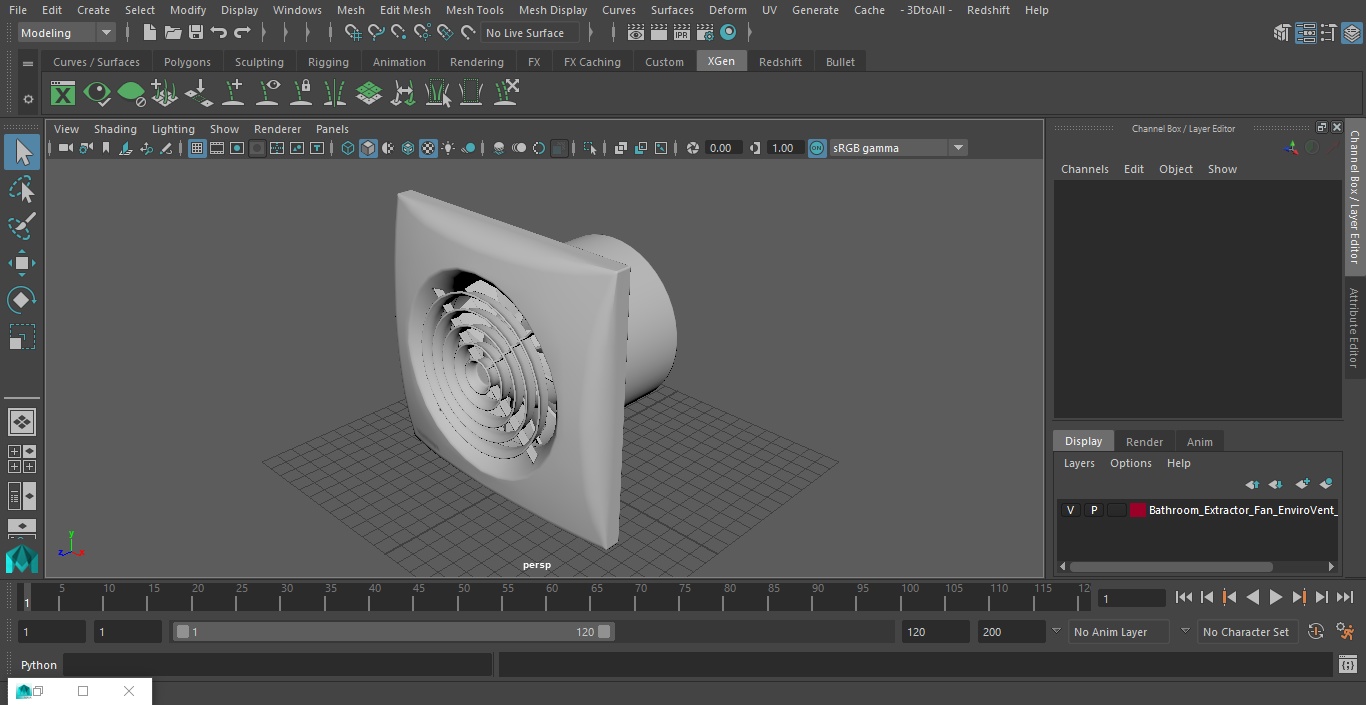1366x705 pixels.
Task: Open the sRGB gamma view transform dropdown
Action: click(x=898, y=148)
